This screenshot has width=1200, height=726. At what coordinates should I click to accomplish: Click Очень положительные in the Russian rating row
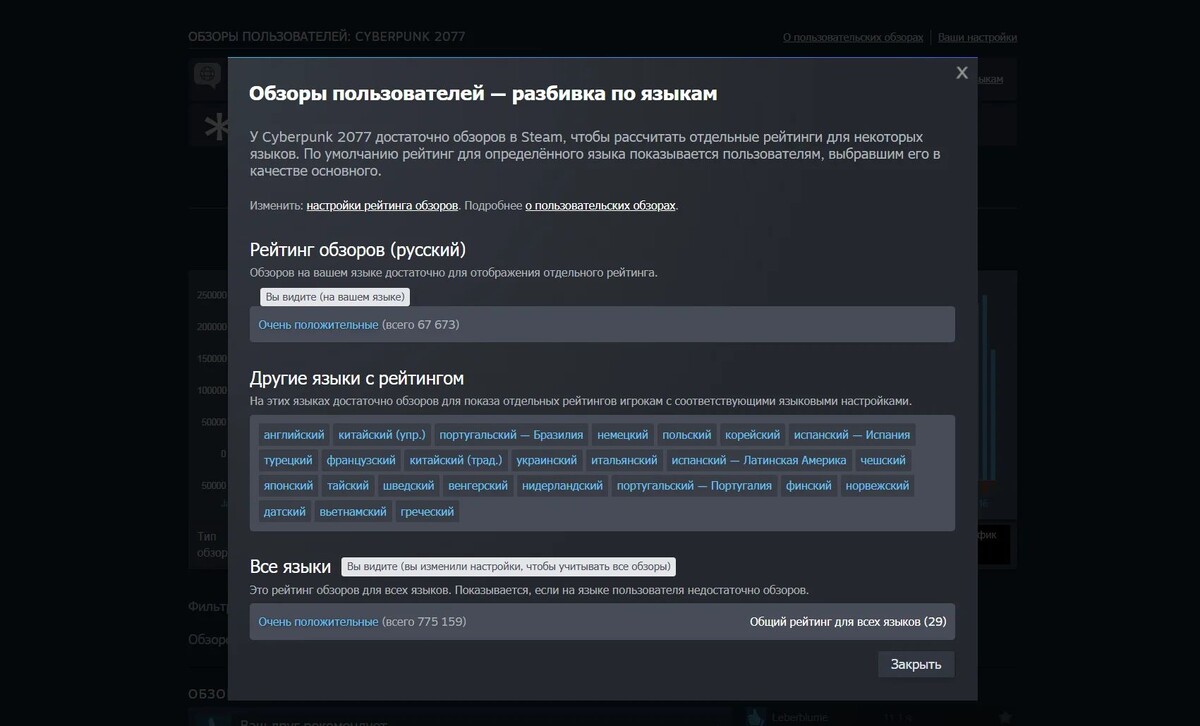pos(318,325)
